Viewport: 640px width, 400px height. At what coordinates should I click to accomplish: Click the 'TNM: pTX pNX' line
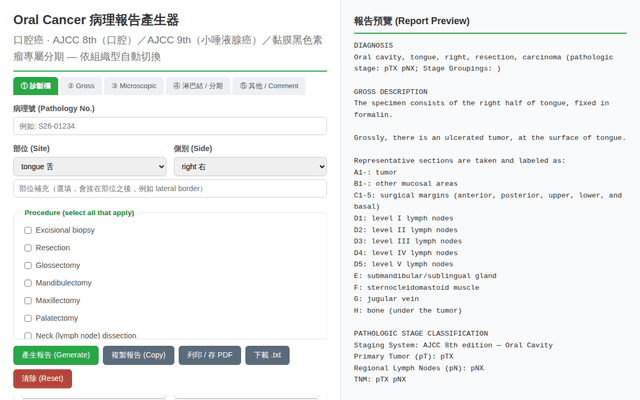click(380, 379)
